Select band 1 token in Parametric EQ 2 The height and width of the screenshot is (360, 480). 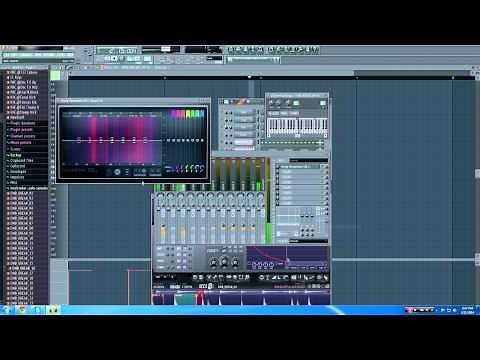pyautogui.click(x=79, y=140)
